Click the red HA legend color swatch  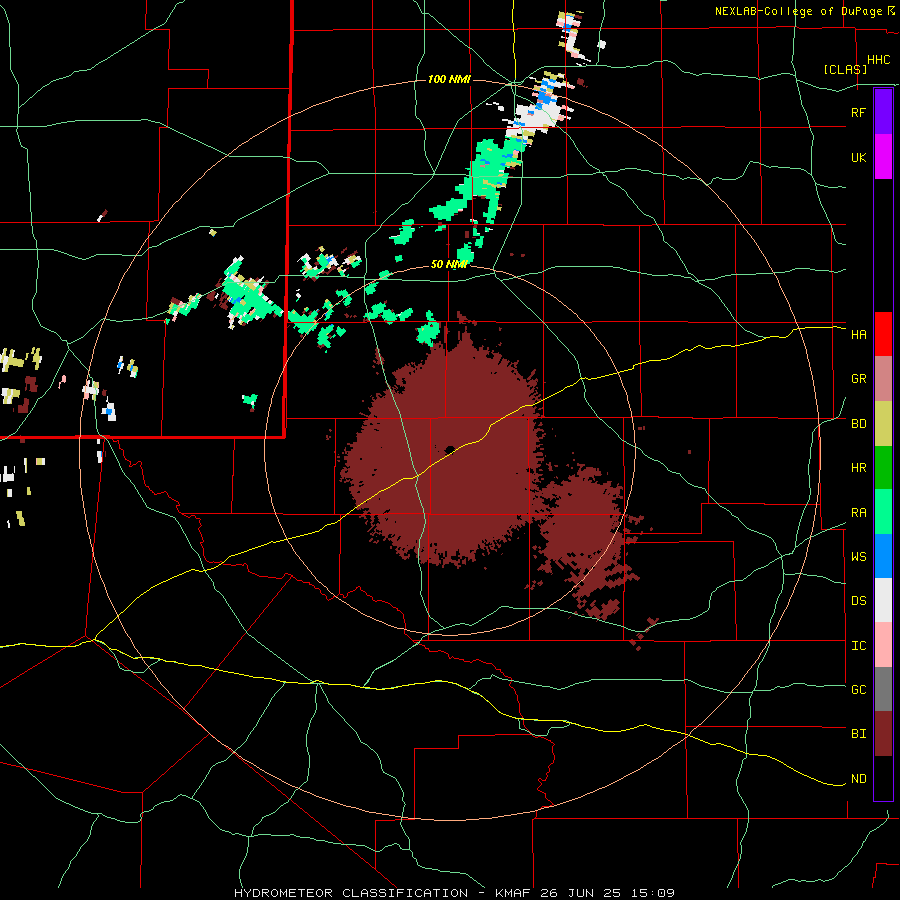[x=883, y=334]
